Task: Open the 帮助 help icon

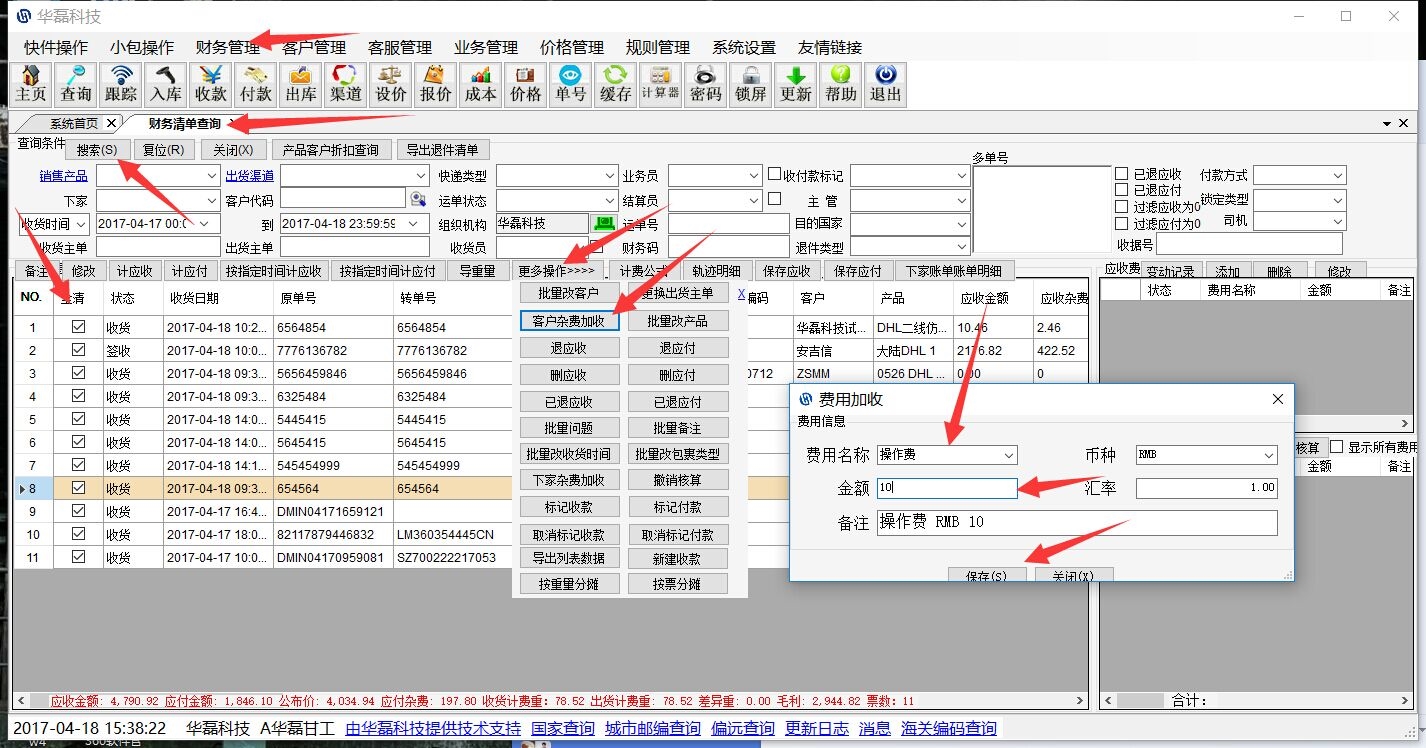Action: pyautogui.click(x=841, y=84)
